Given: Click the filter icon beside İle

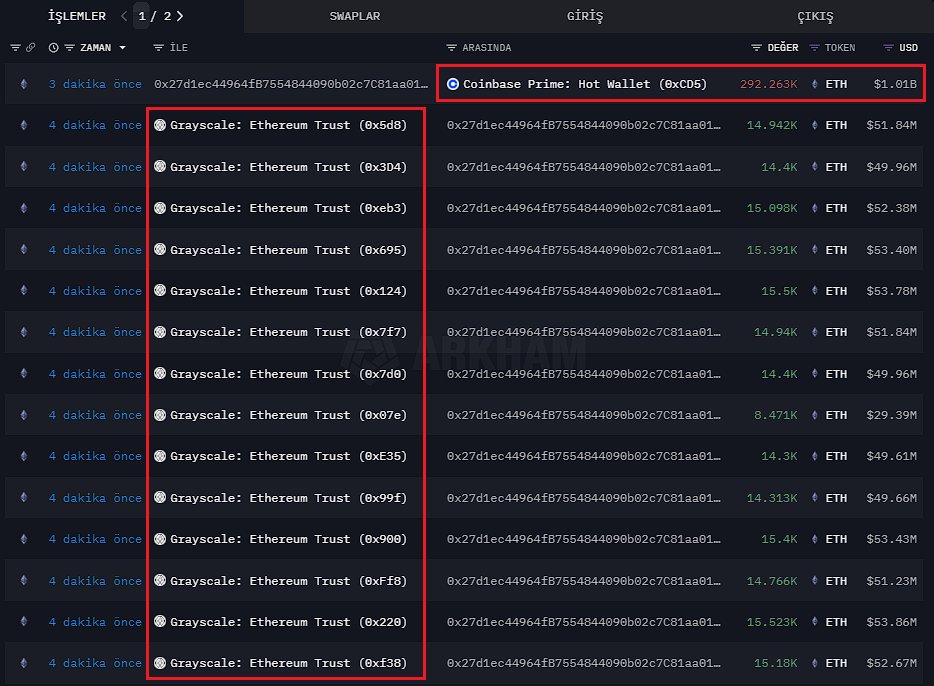Looking at the screenshot, I should point(158,48).
